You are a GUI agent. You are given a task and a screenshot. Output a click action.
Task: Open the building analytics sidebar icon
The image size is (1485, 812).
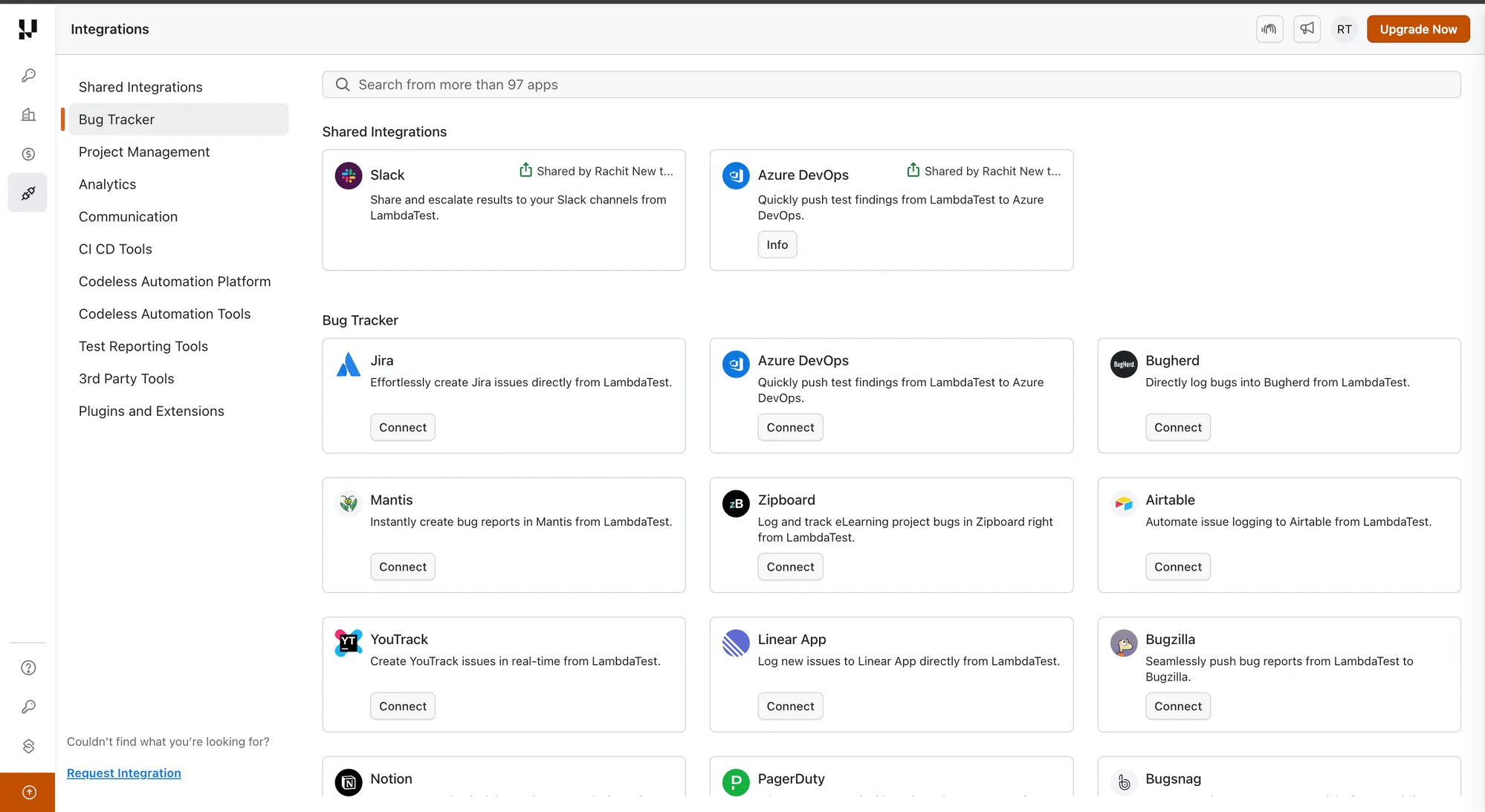click(x=28, y=114)
